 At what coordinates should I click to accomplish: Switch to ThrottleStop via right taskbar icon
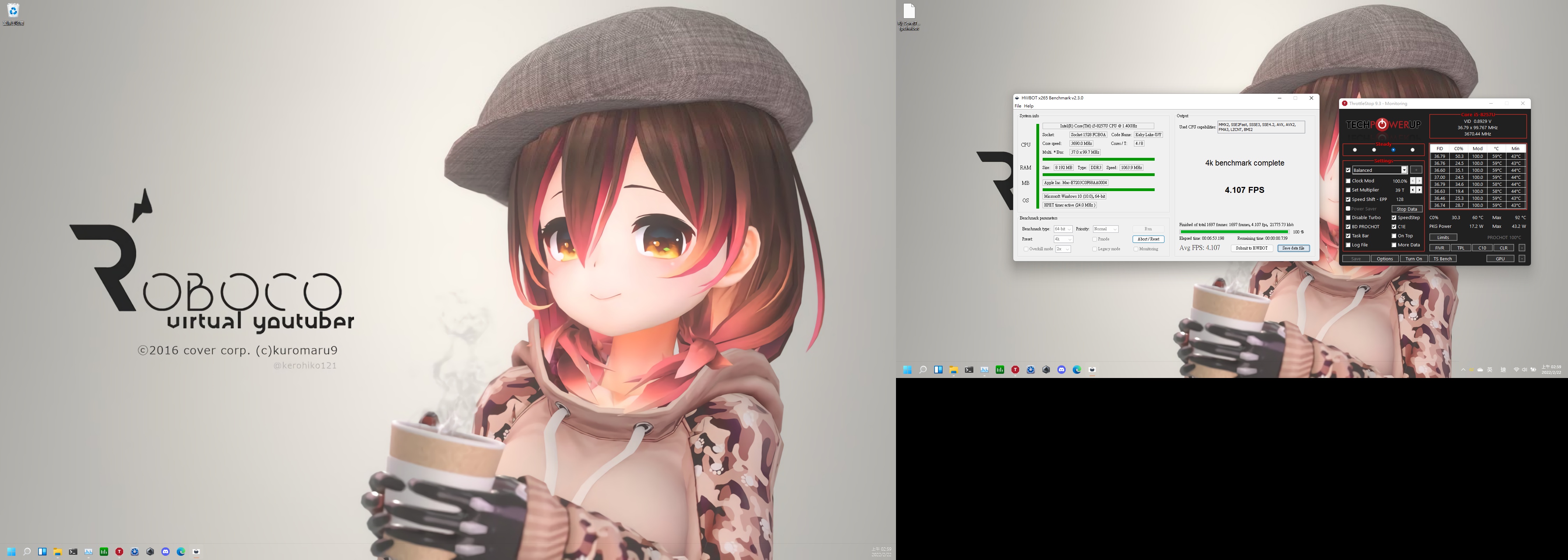[1015, 370]
